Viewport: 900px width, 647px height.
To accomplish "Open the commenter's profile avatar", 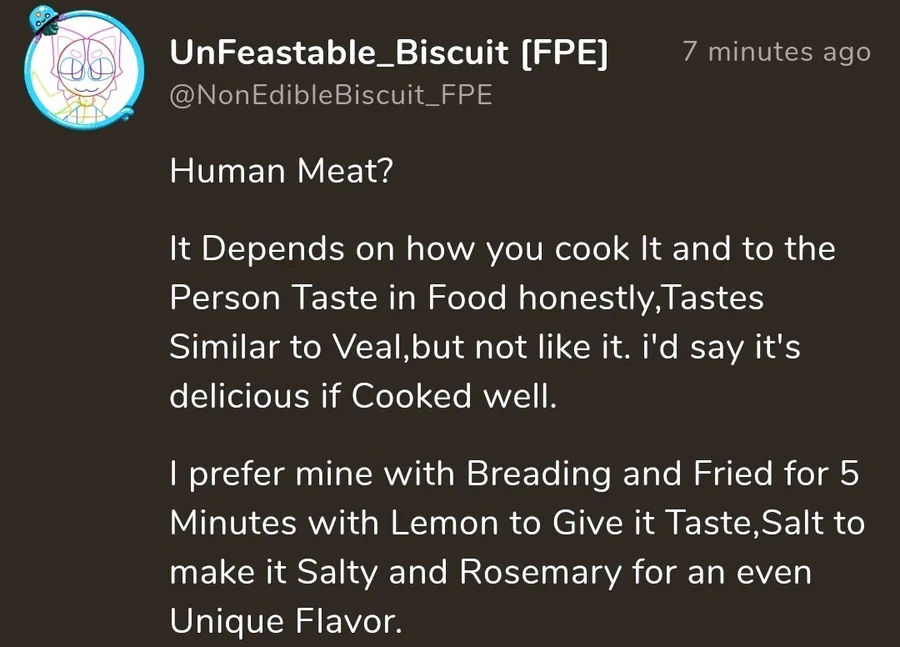I will tap(84, 68).
